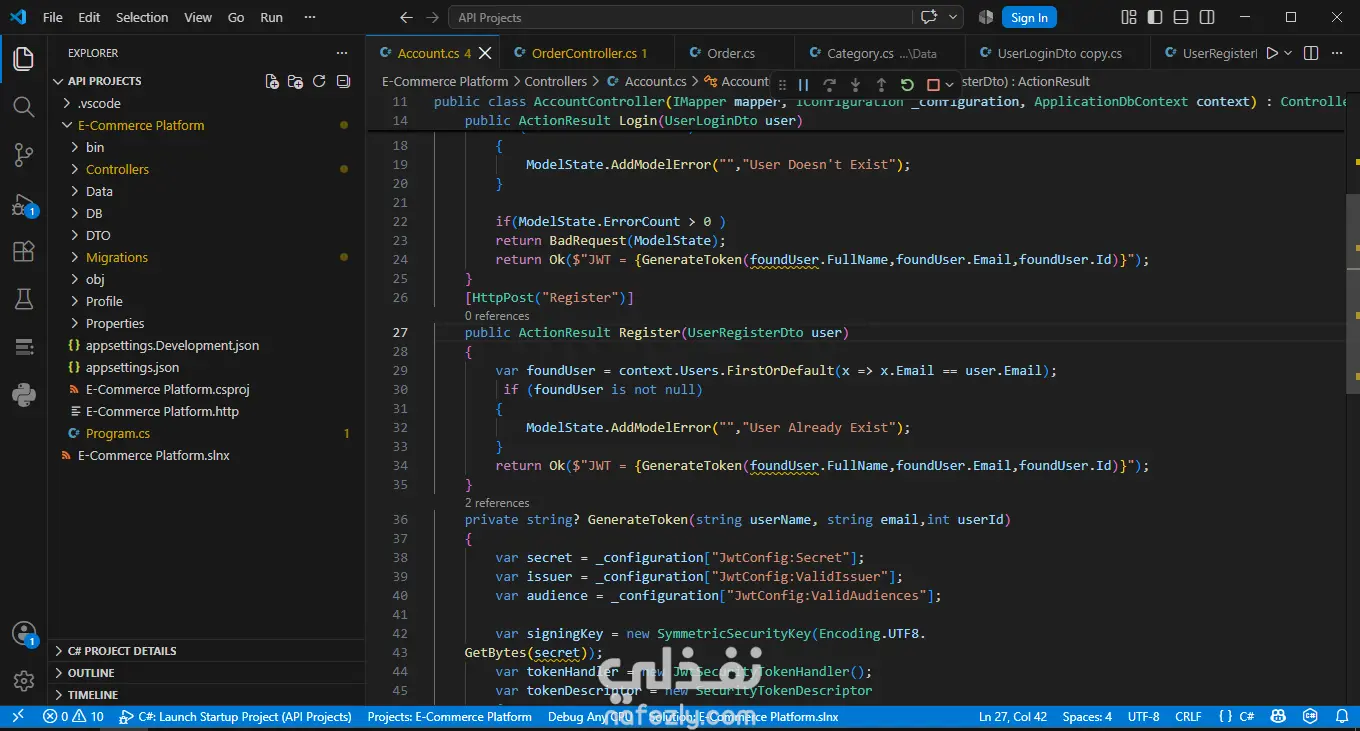Click the debug Step Over button
Viewport: 1360px width, 731px height.
point(829,85)
